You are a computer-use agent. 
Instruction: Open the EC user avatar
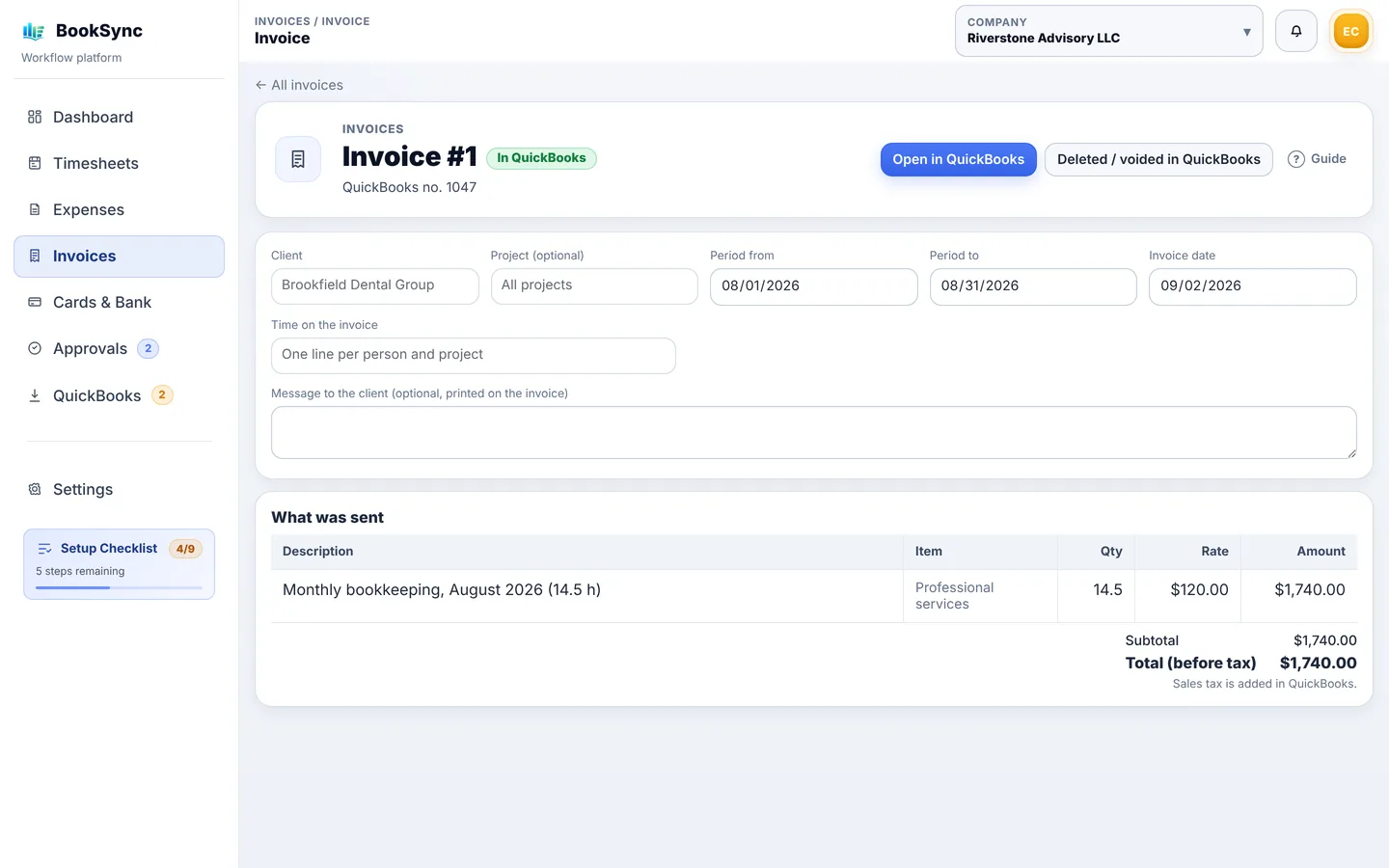(1350, 31)
